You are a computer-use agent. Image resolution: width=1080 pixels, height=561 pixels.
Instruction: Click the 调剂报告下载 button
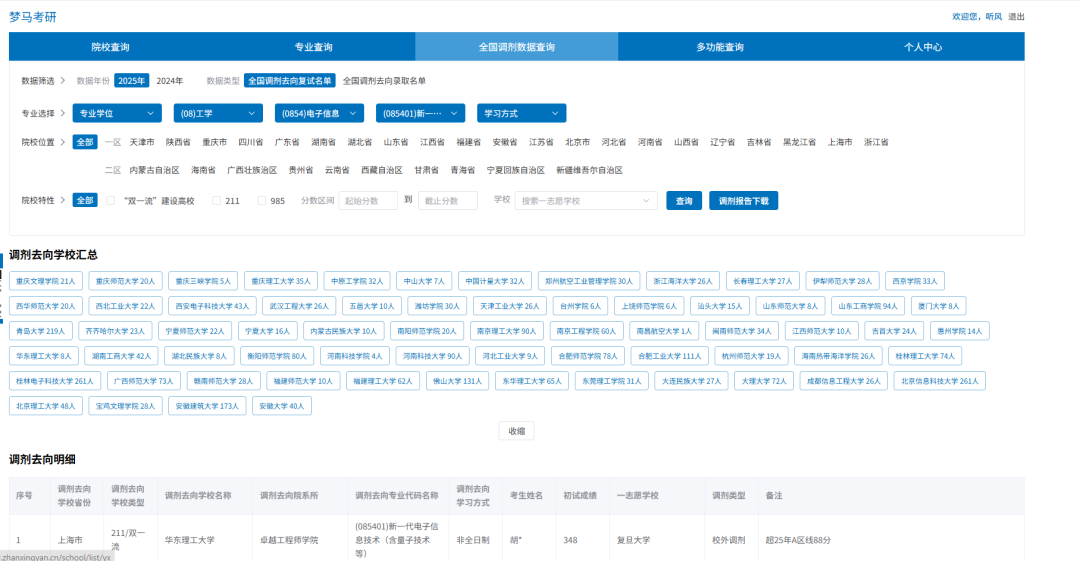click(743, 201)
